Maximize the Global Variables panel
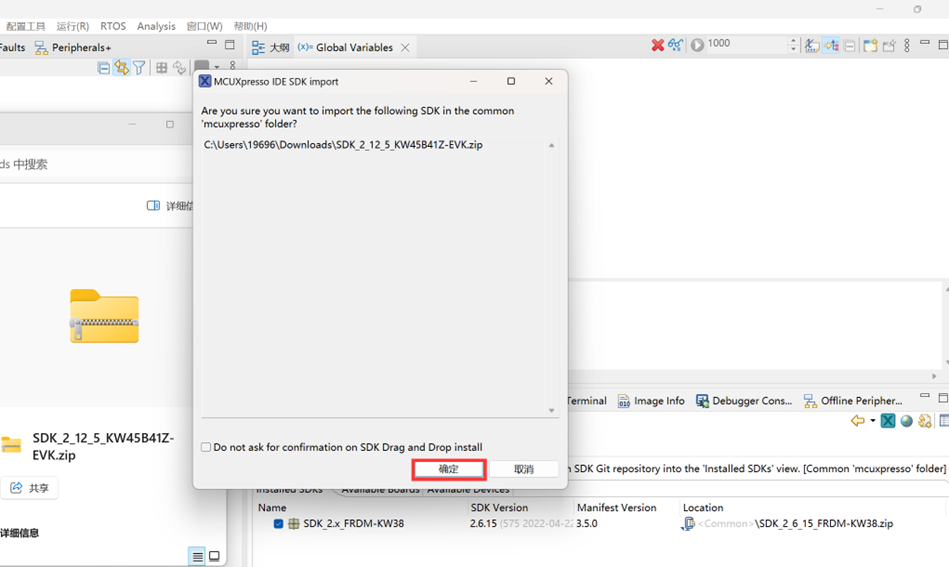The width and height of the screenshot is (949, 567). click(943, 45)
